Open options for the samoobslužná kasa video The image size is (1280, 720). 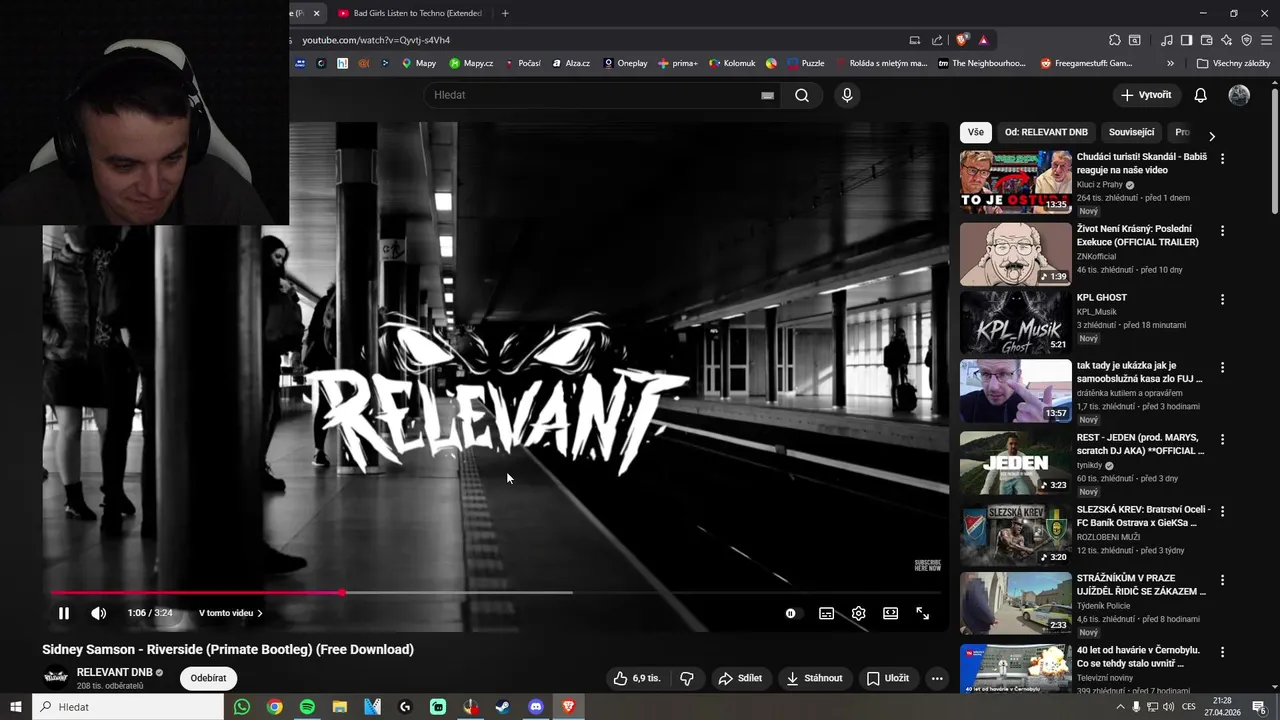coord(1222,368)
